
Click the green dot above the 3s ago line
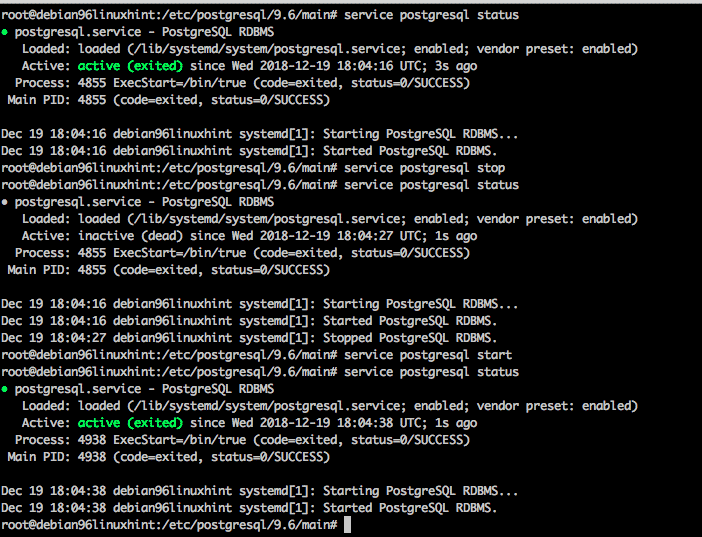point(5,33)
